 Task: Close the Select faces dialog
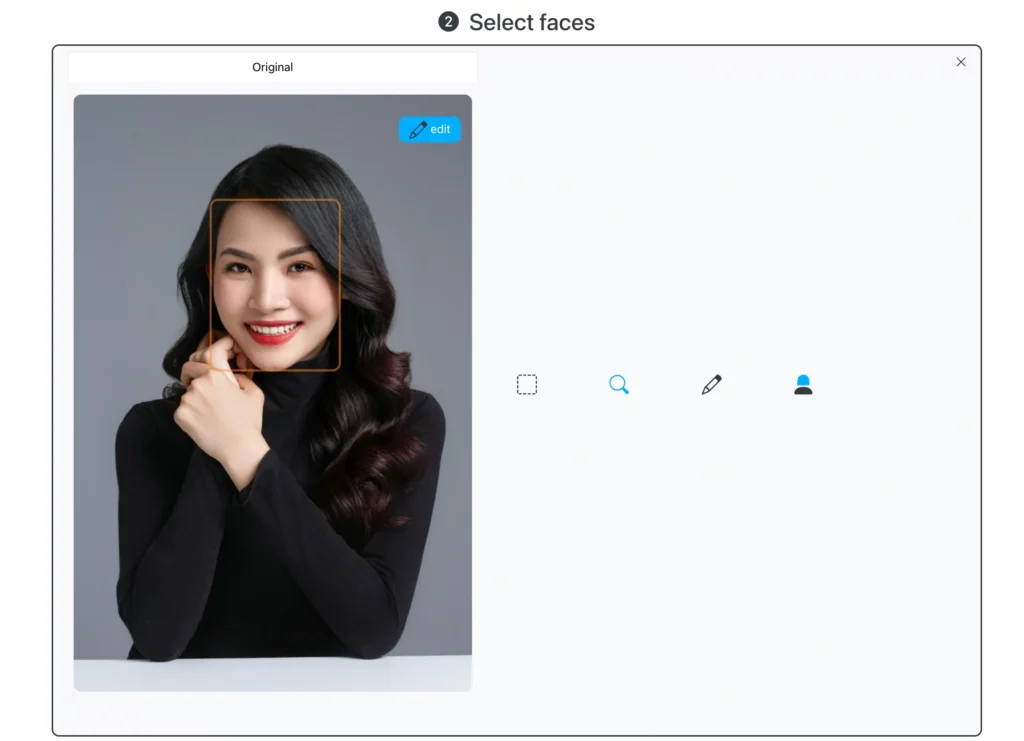point(961,62)
